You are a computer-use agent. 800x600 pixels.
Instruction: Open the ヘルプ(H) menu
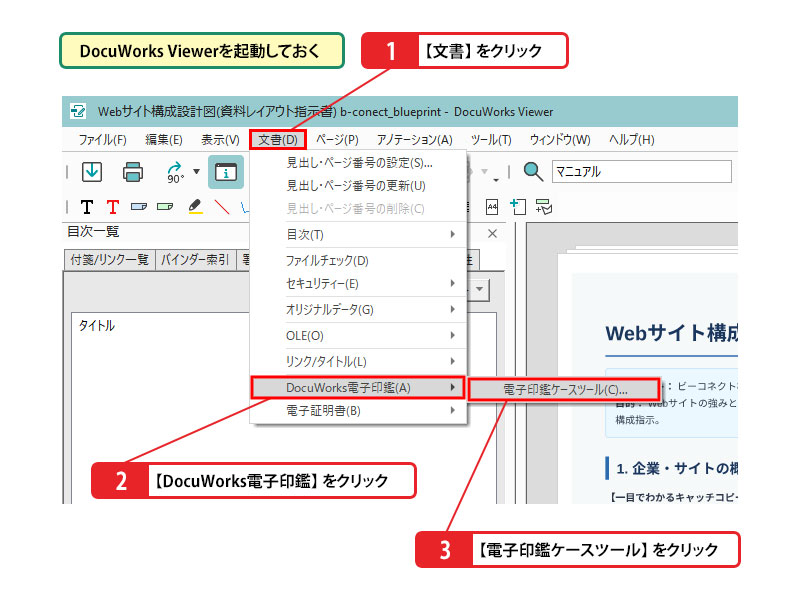(631, 139)
